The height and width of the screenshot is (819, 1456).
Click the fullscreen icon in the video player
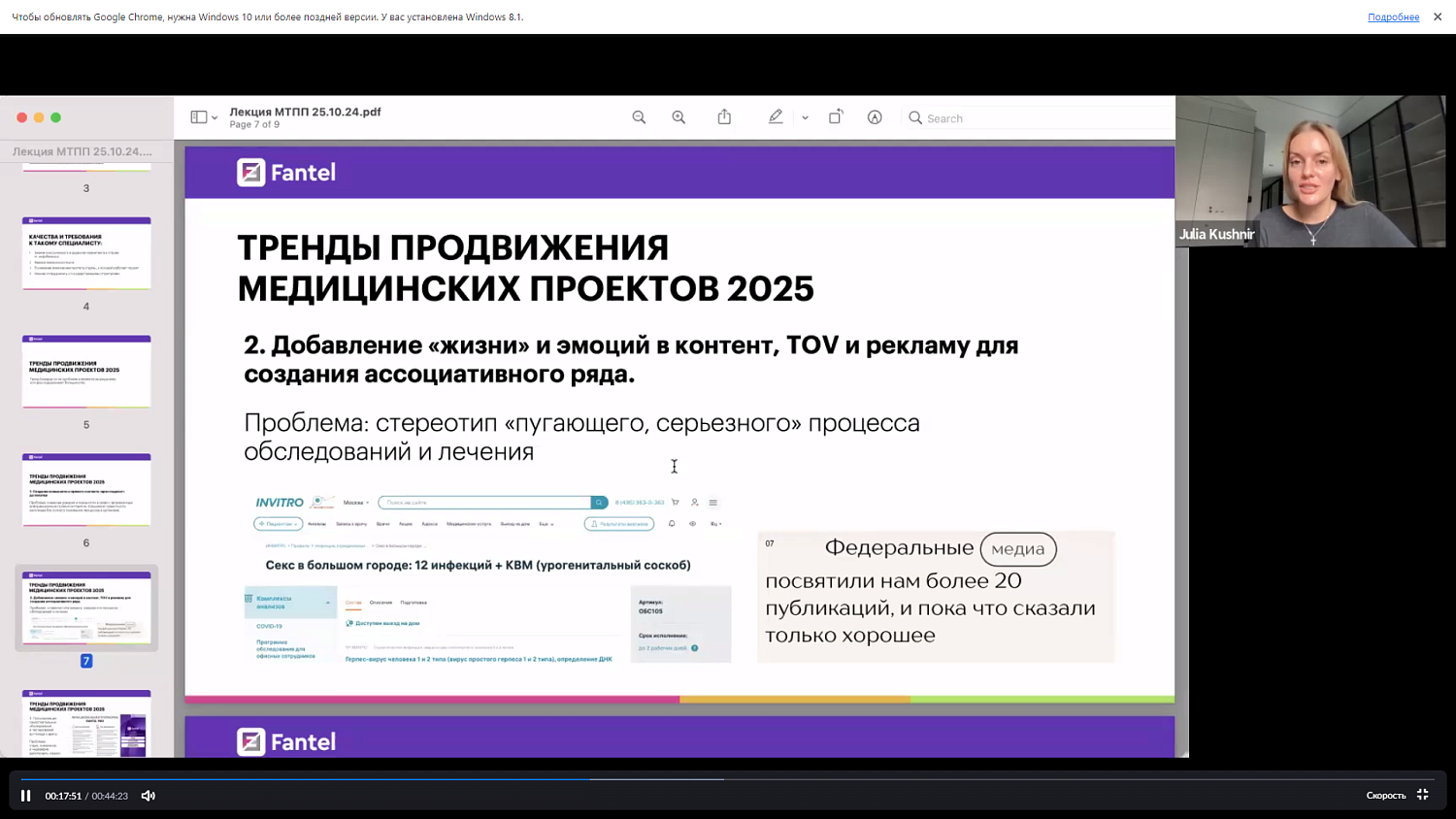pyautogui.click(x=1421, y=795)
